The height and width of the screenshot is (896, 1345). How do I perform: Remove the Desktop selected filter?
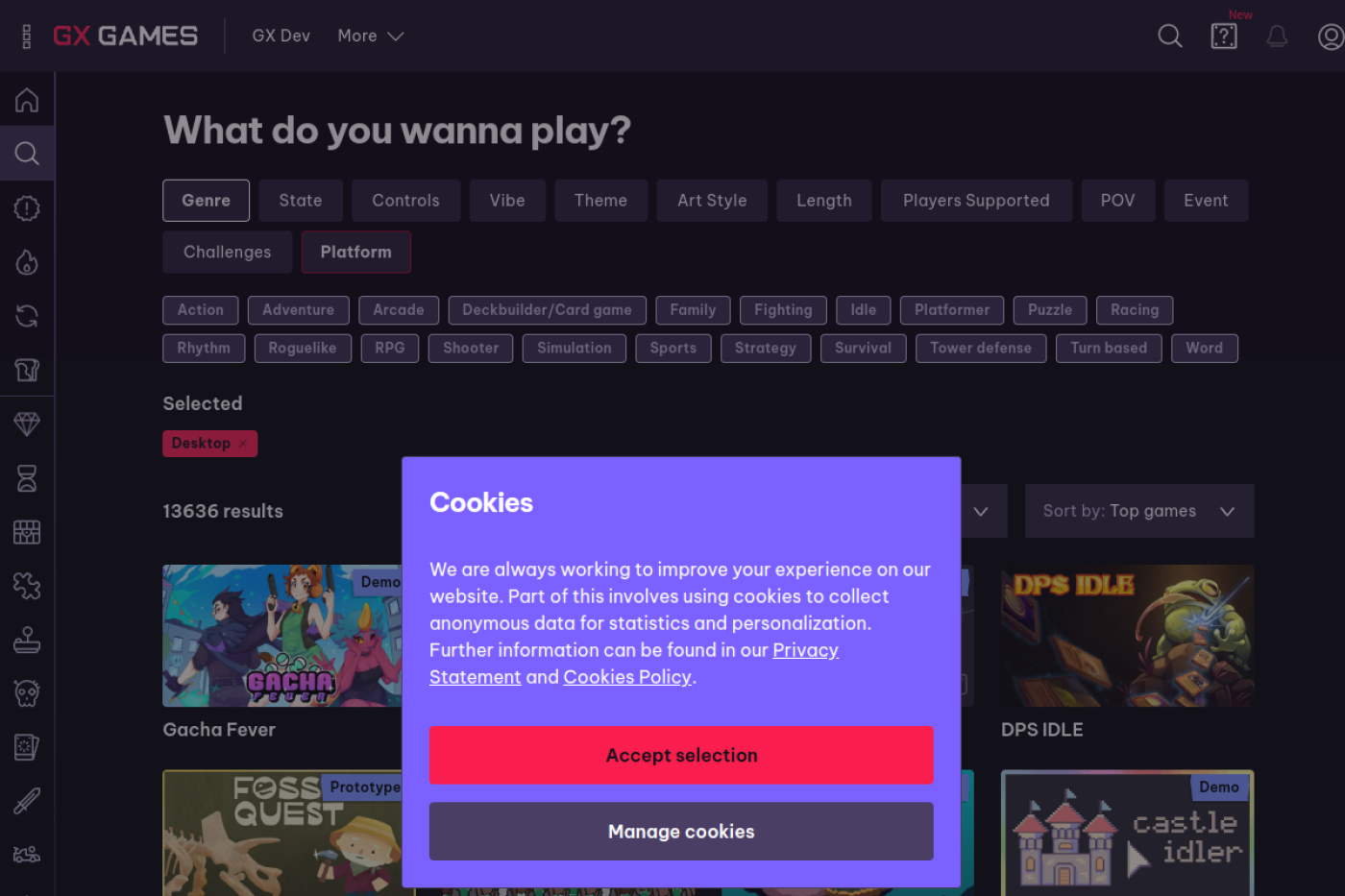(x=243, y=444)
